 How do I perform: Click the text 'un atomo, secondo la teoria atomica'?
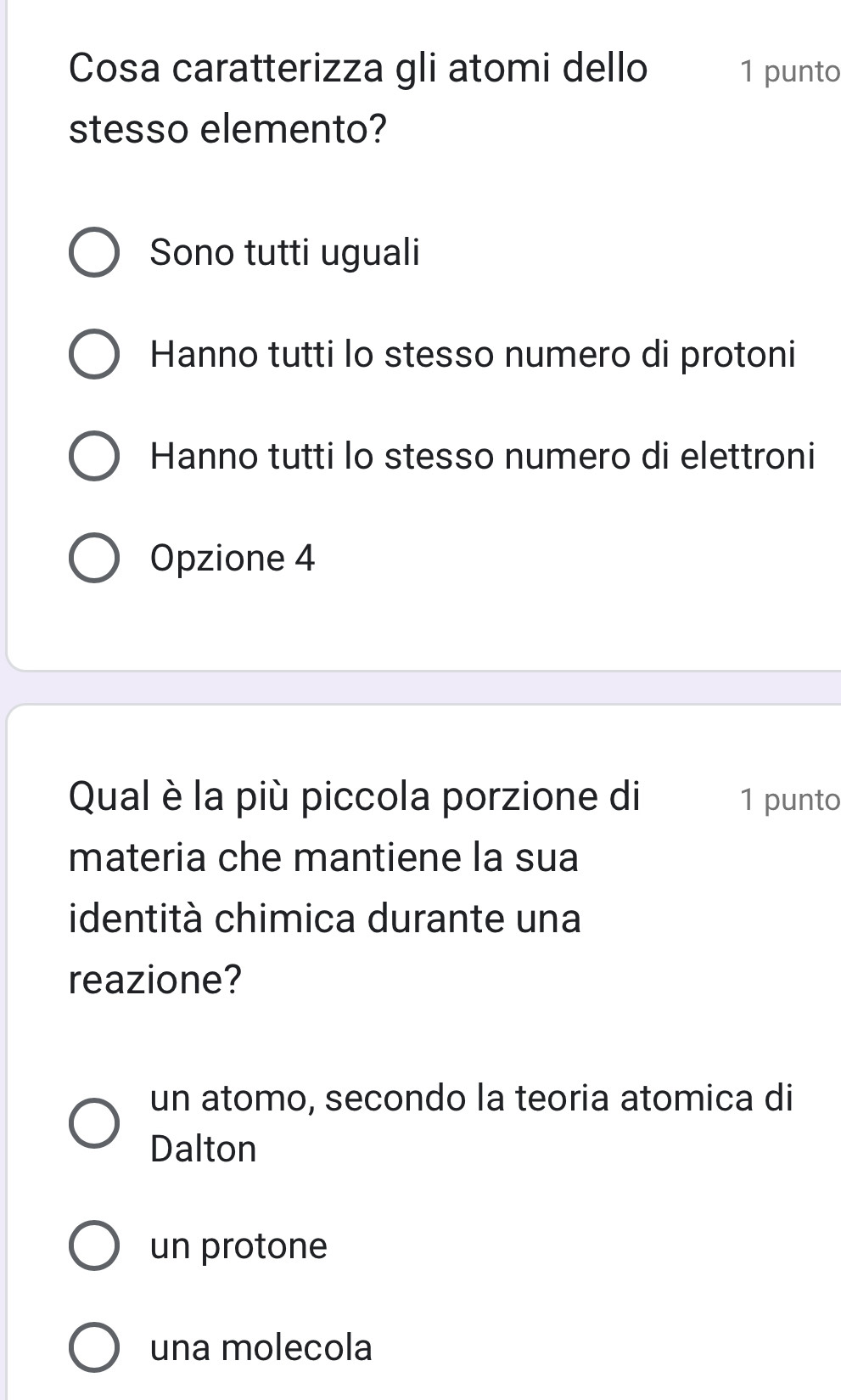pos(471,1098)
